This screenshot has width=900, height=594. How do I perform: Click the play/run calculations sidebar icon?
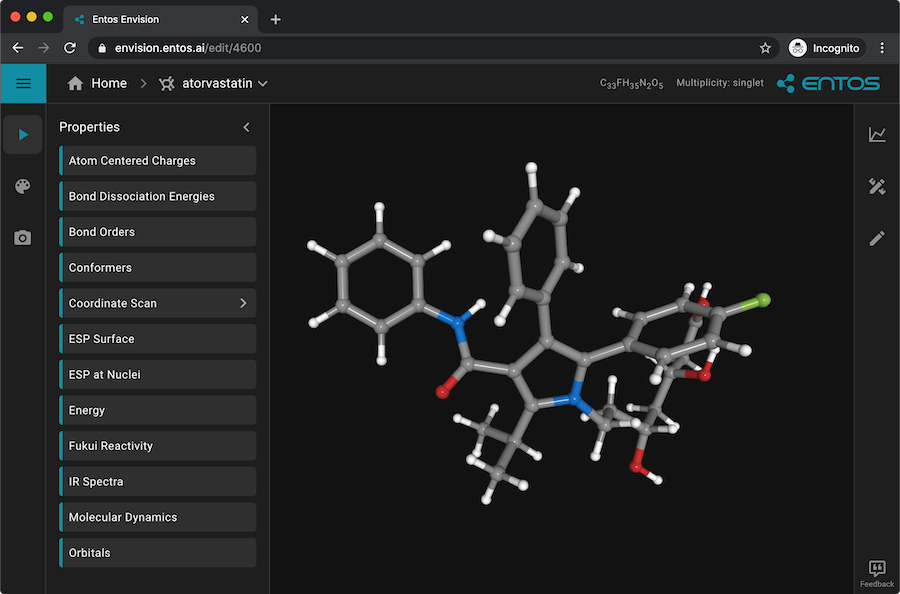coord(23,135)
